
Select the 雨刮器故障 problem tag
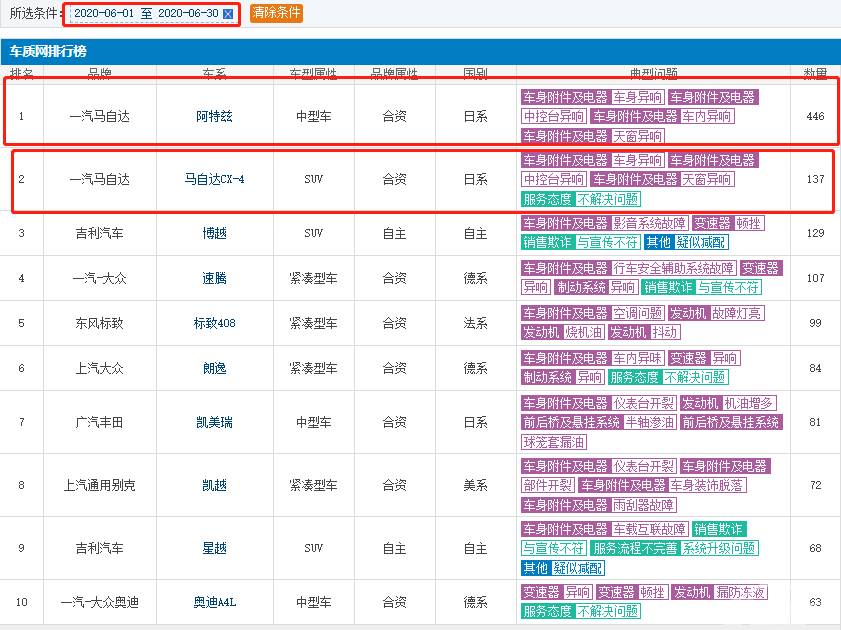tap(643, 505)
